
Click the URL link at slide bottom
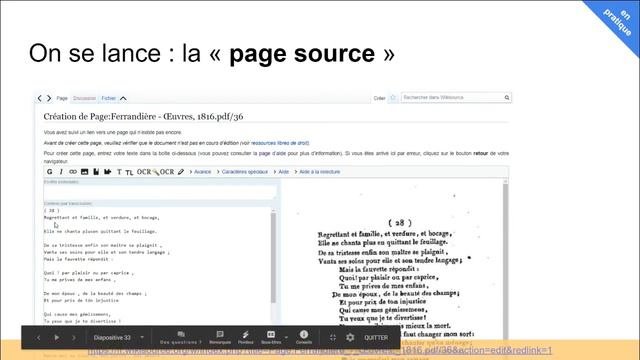pyautogui.click(x=320, y=350)
